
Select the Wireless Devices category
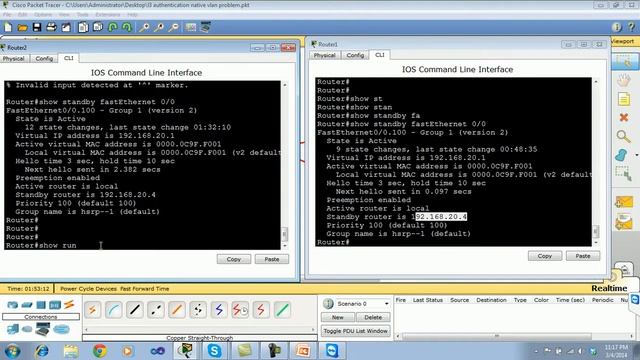(x=55, y=304)
